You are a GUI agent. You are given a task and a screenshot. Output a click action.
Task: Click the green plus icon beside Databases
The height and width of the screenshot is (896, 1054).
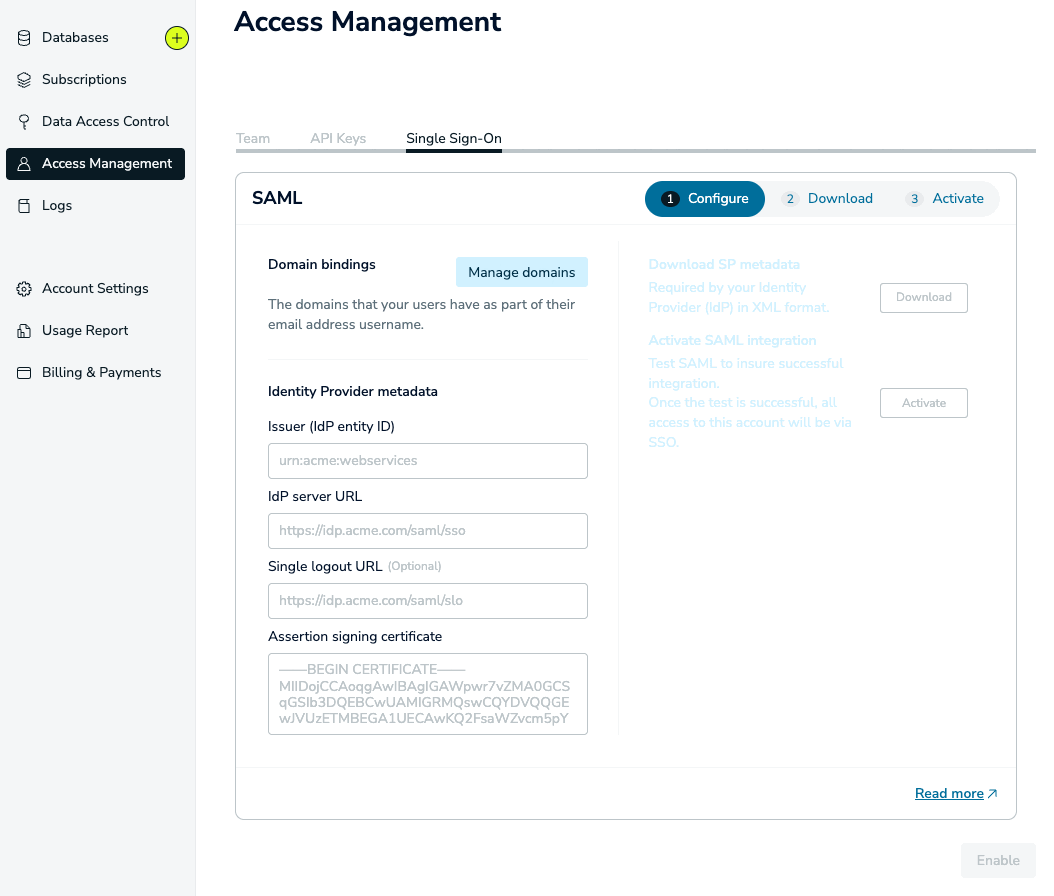tap(177, 38)
